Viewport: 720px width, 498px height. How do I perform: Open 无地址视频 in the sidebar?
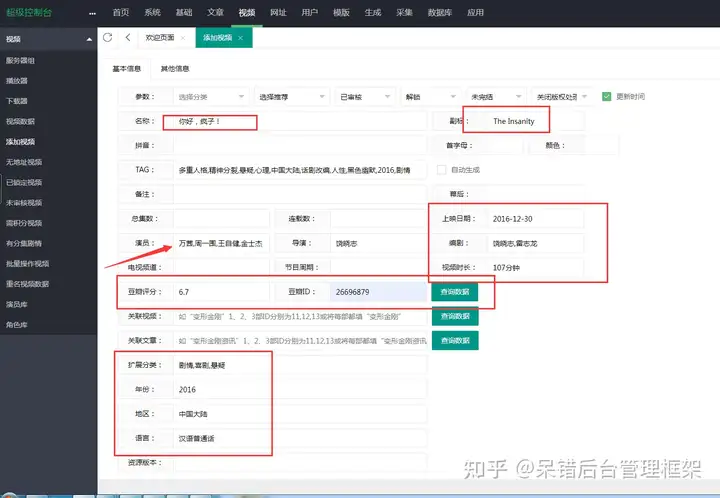pos(24,162)
